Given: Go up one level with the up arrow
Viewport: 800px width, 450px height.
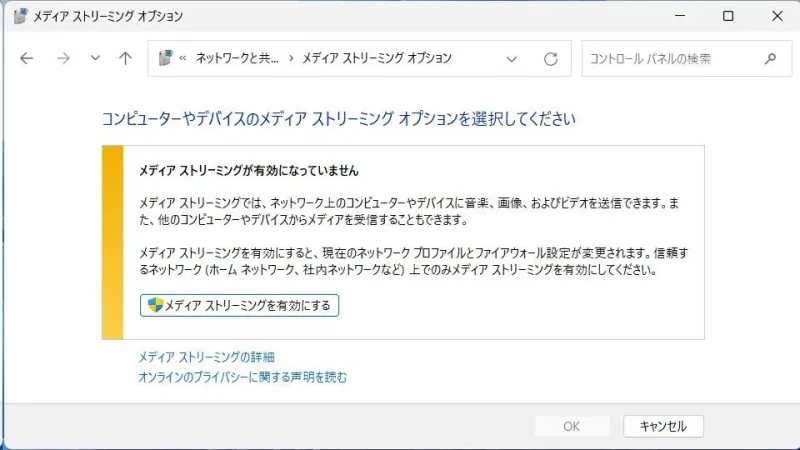Looking at the screenshot, I should pos(125,58).
